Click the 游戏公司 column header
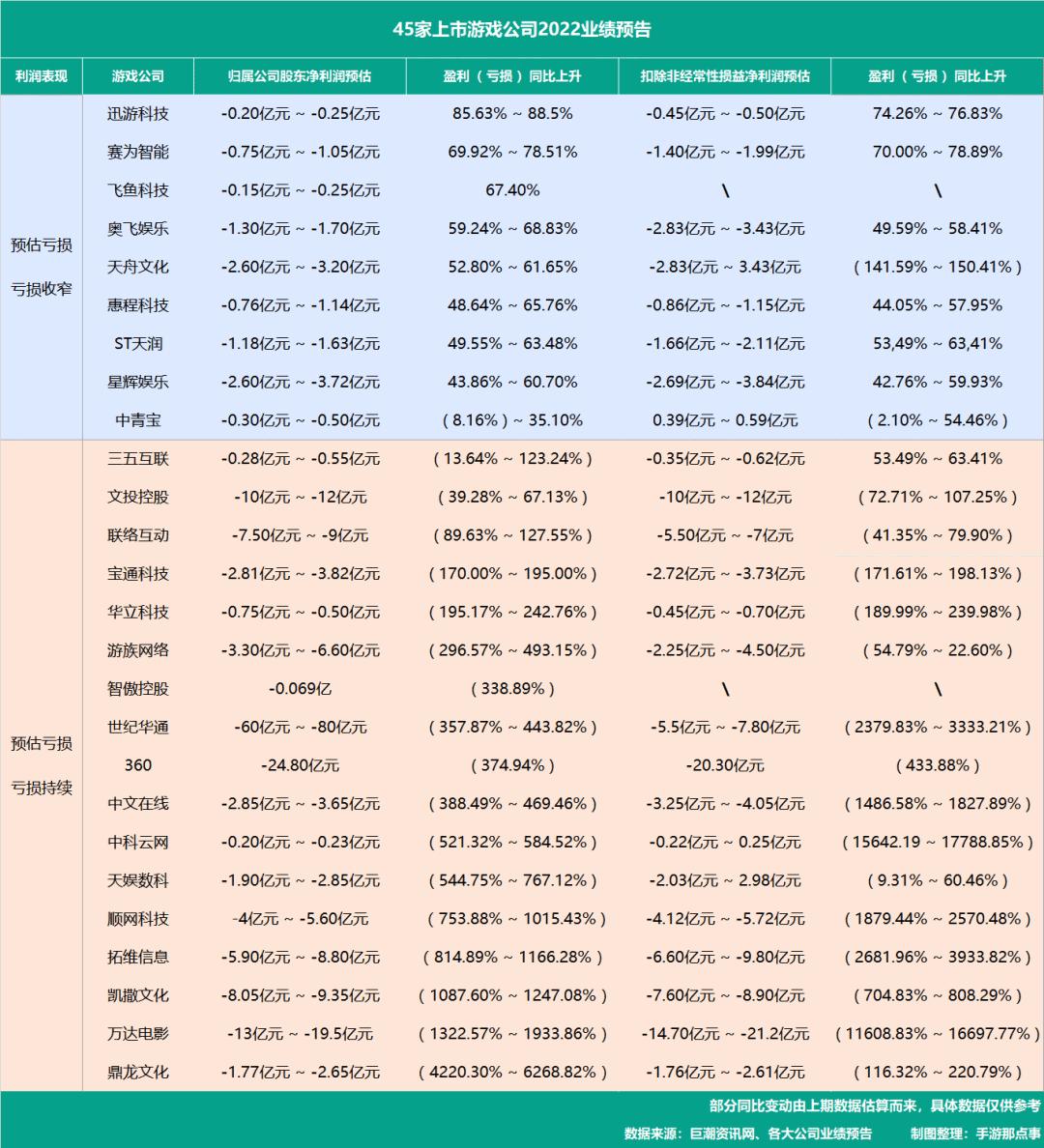Screen dimensions: 1044x1148 137,76
